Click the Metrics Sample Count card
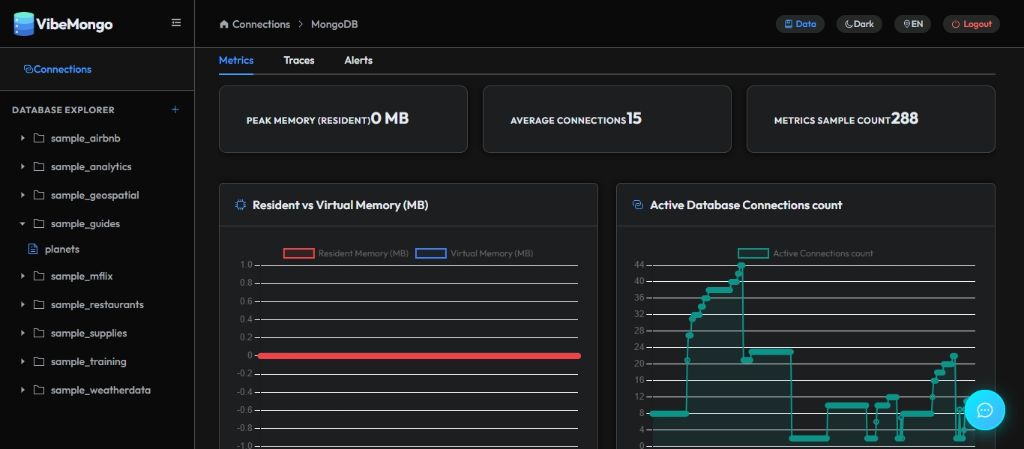 pos(871,119)
